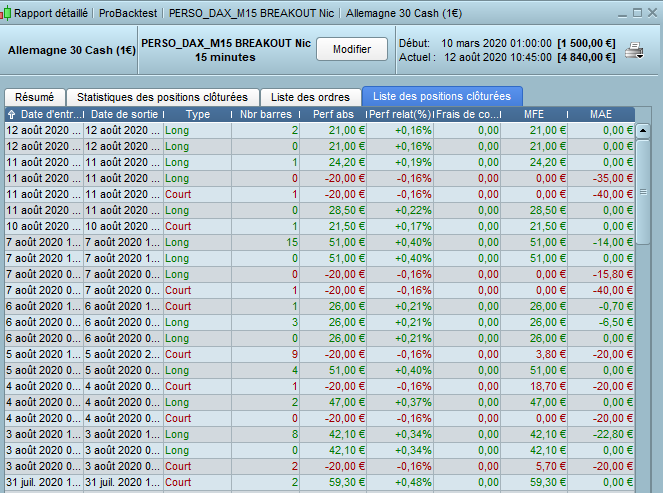Click the vertical scrollbar thumb
This screenshot has width=663, height=493.
point(643,192)
